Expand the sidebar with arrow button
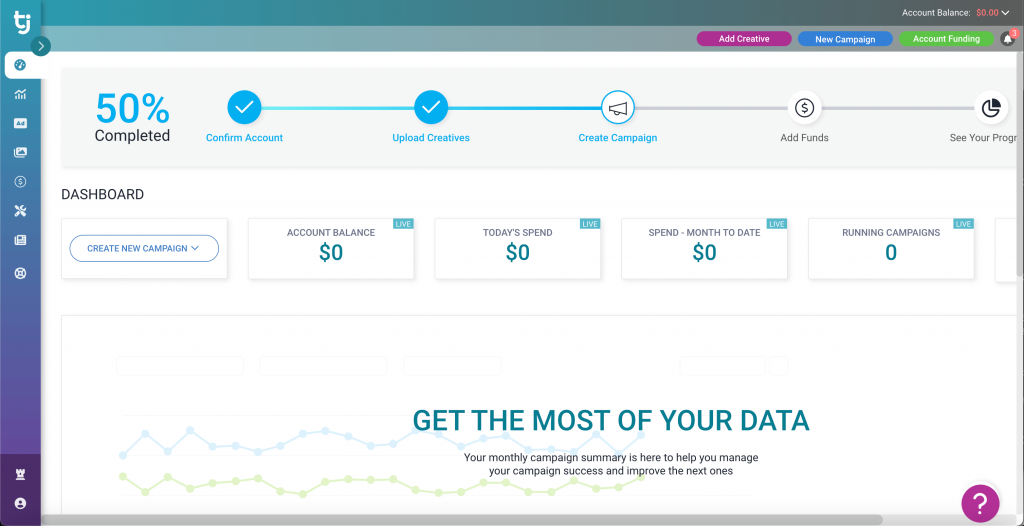This screenshot has width=1024, height=526. (40, 46)
